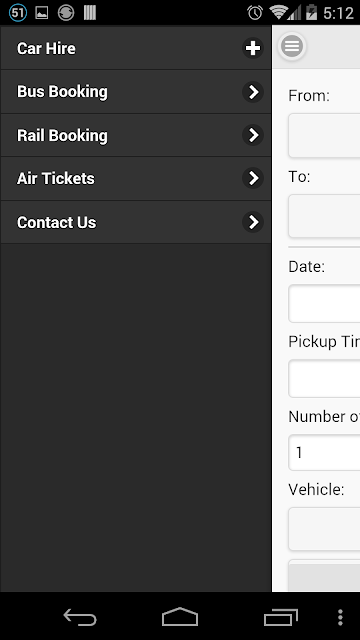
Task: Open the To destination dropdown
Action: click(x=324, y=216)
